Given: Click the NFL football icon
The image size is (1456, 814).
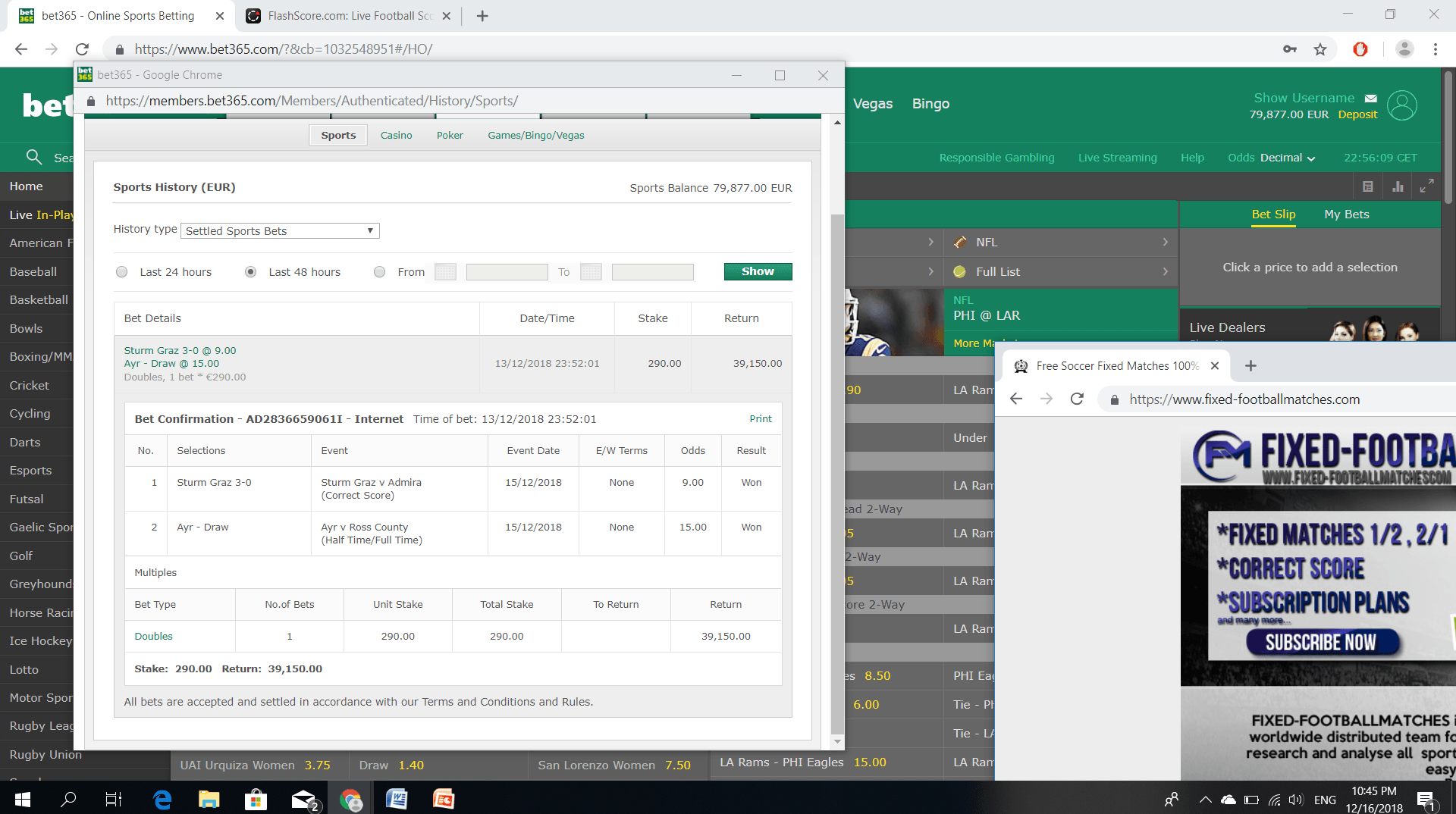Looking at the screenshot, I should [x=959, y=243].
